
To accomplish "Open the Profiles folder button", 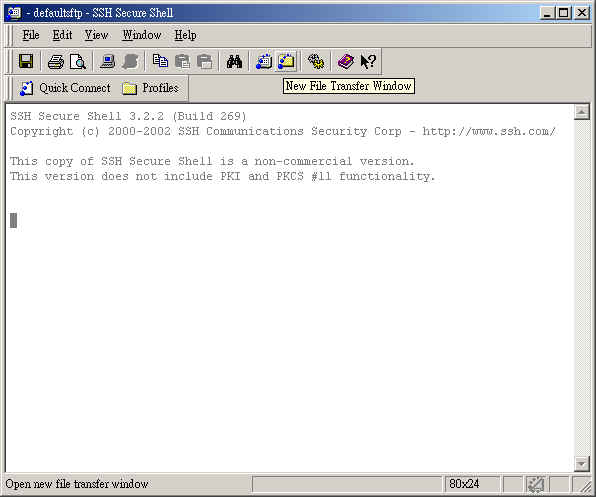I will 151,88.
